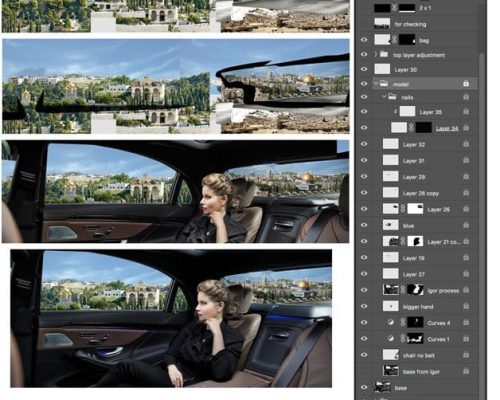This screenshot has height=400, width=500.
Task: Select the chair no belt layer name
Action: (419, 356)
